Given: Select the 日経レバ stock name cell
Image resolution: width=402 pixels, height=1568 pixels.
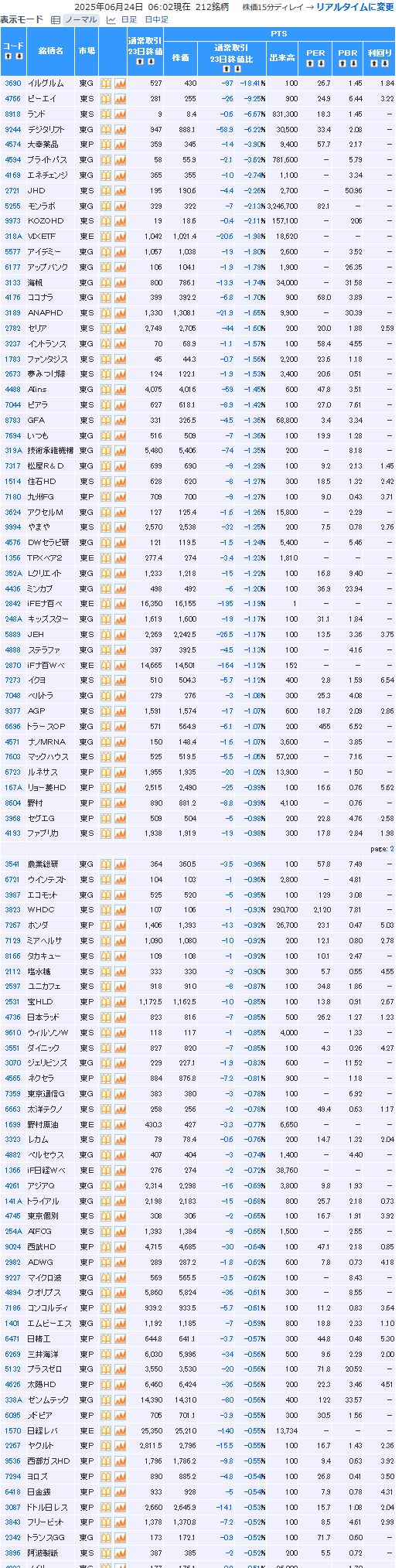Looking at the screenshot, I should pos(50,1431).
